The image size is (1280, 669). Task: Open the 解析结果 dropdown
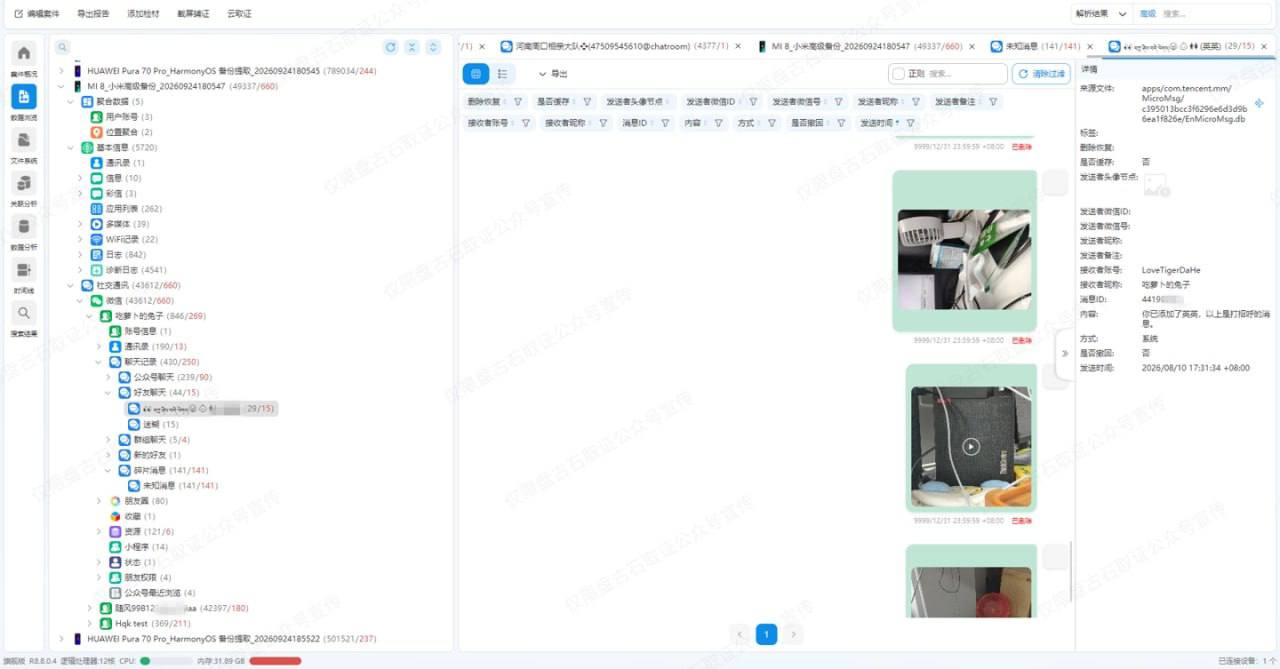coord(1101,14)
